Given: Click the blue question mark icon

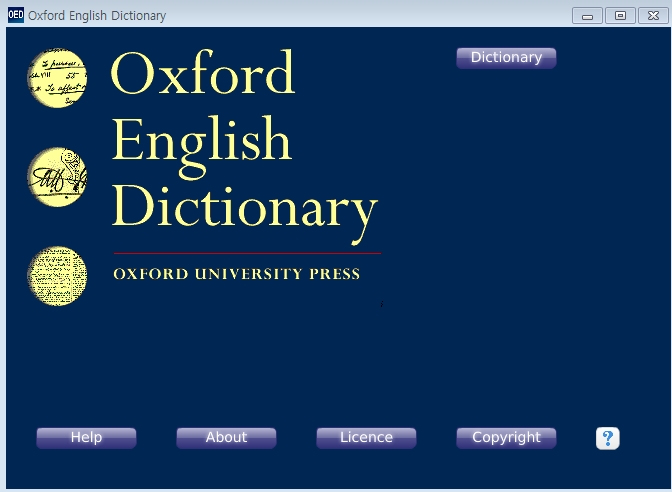Looking at the screenshot, I should [x=608, y=438].
